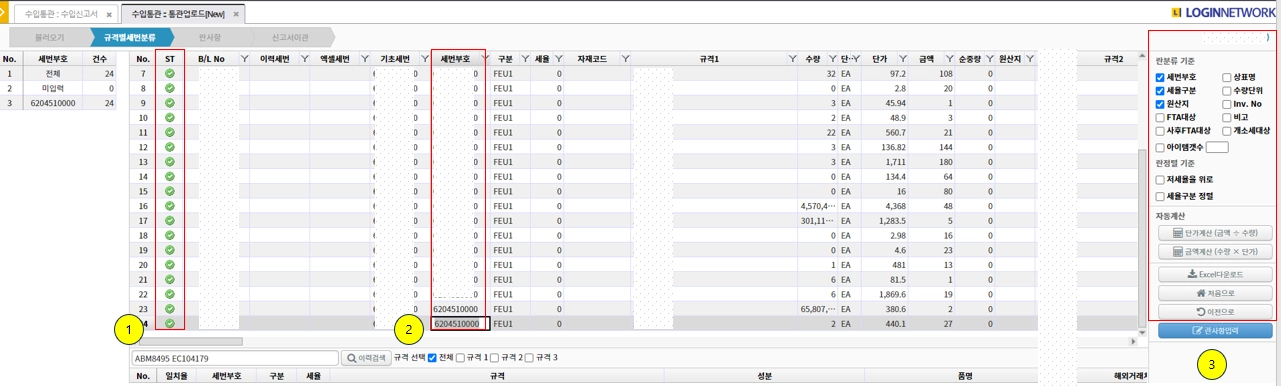Check the 개소세대상 checkbox
The image size is (1281, 386).
pos(1227,131)
